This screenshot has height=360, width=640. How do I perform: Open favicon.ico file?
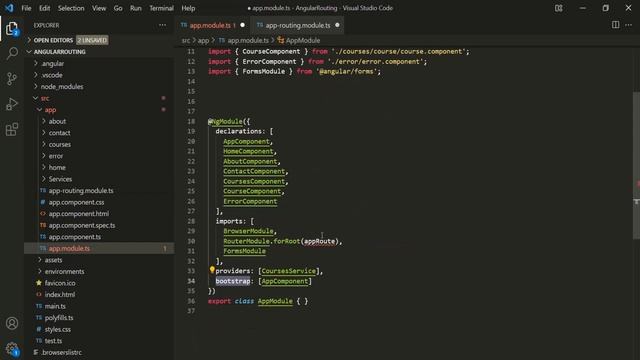click(x=60, y=283)
